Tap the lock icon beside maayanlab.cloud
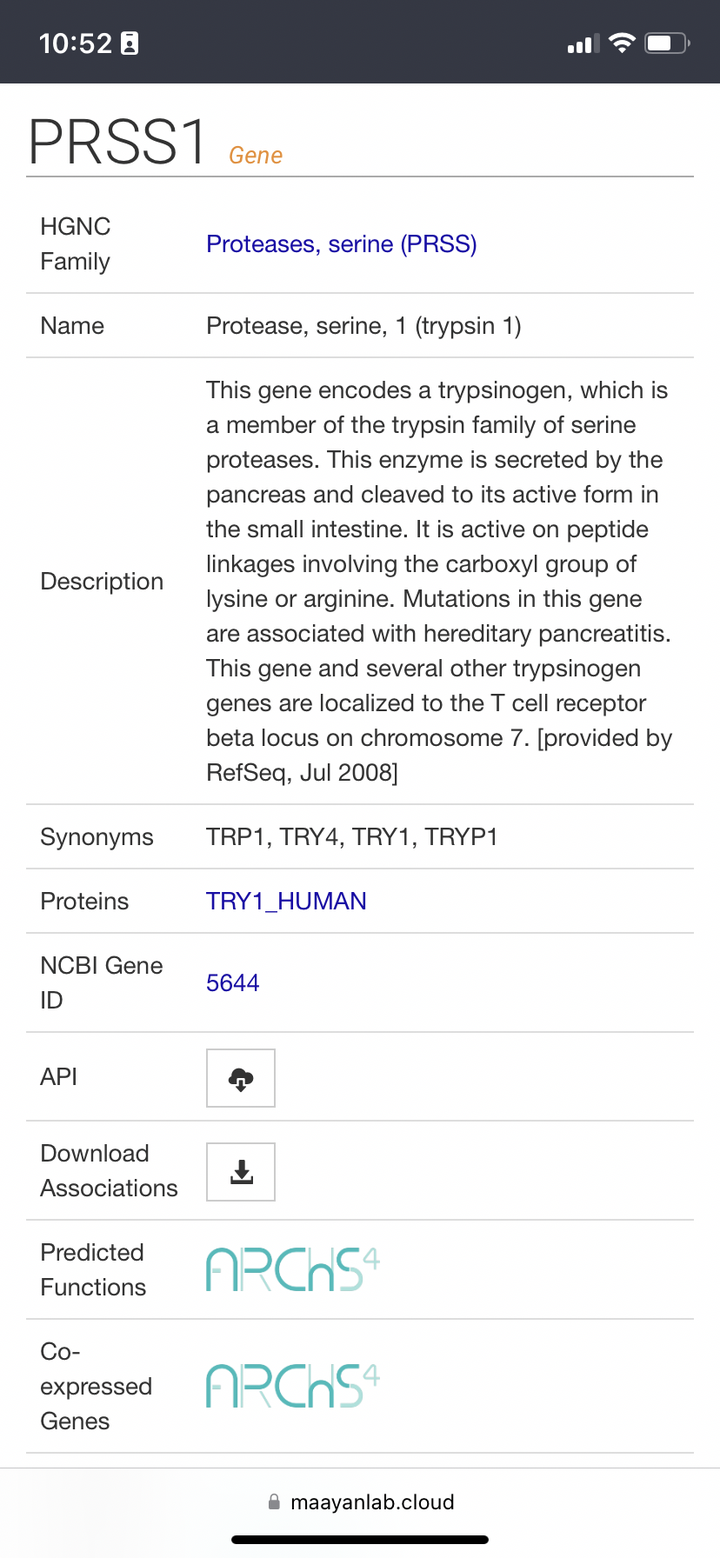The image size is (720, 1558). click(274, 1502)
